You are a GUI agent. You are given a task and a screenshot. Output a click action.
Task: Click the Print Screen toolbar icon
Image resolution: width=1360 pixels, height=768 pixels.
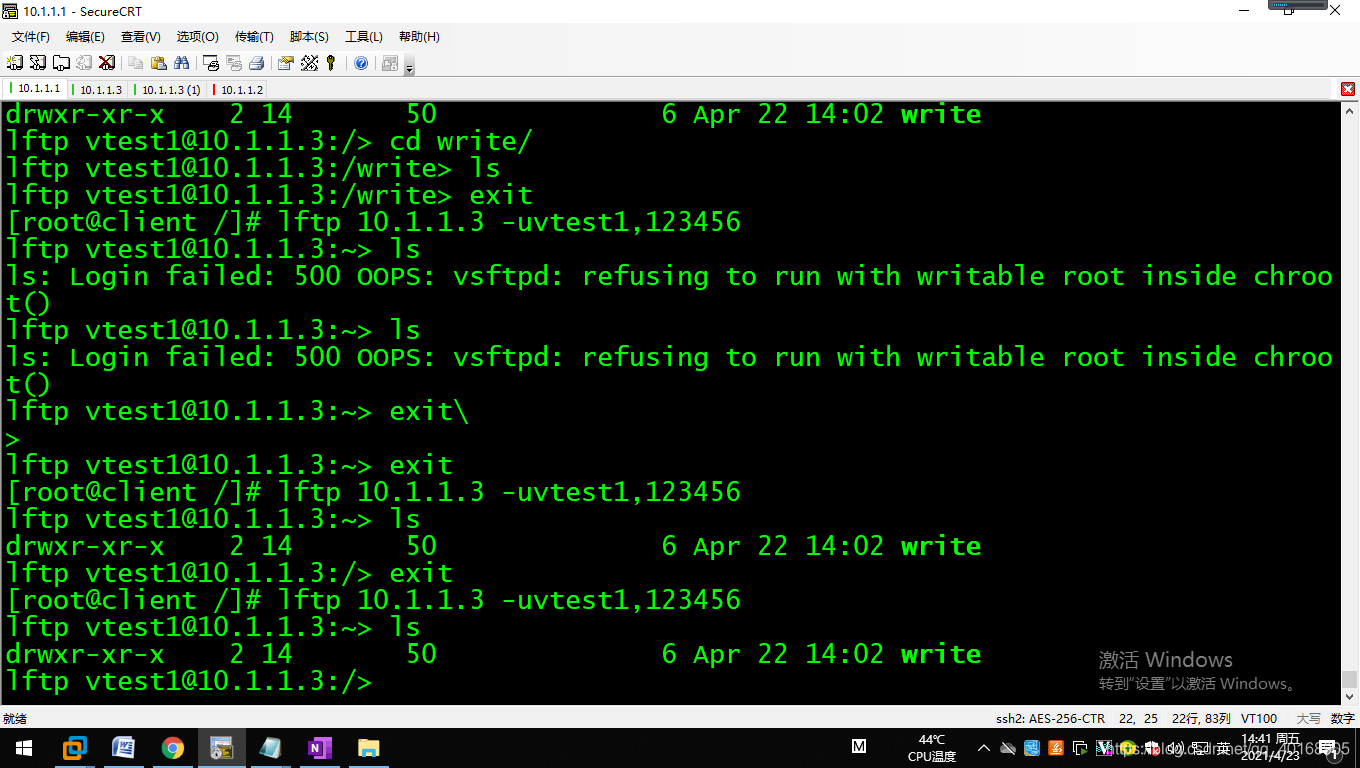pyautogui.click(x=211, y=63)
